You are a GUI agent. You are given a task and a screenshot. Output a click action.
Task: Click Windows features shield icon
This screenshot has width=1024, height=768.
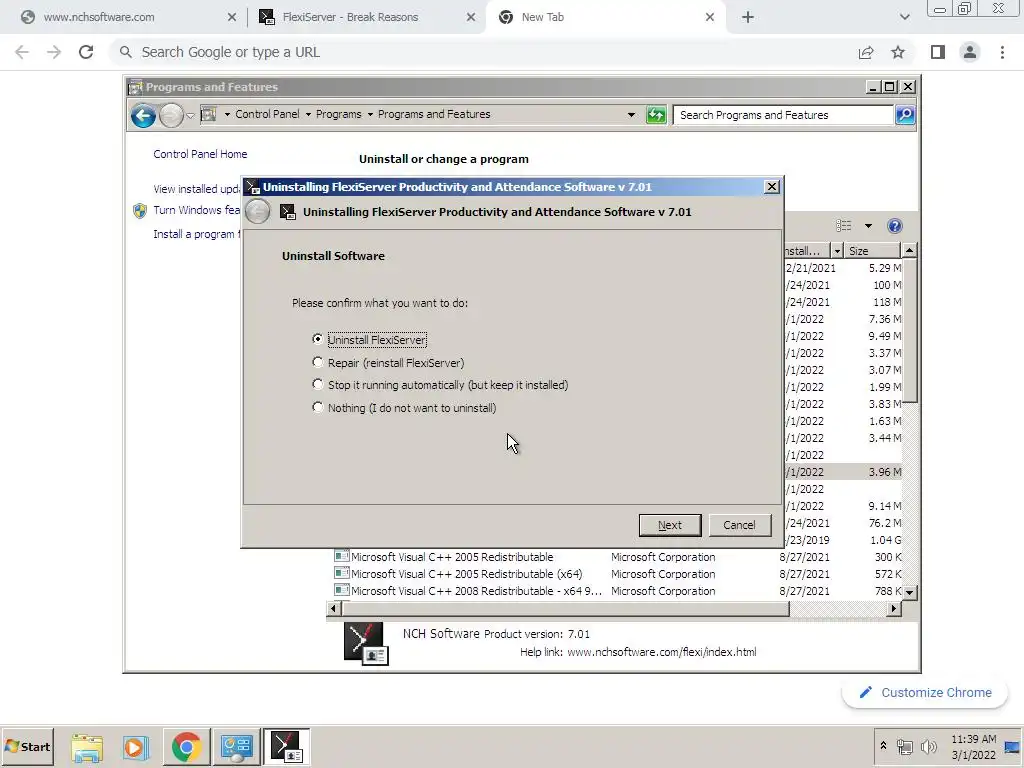tap(140, 210)
